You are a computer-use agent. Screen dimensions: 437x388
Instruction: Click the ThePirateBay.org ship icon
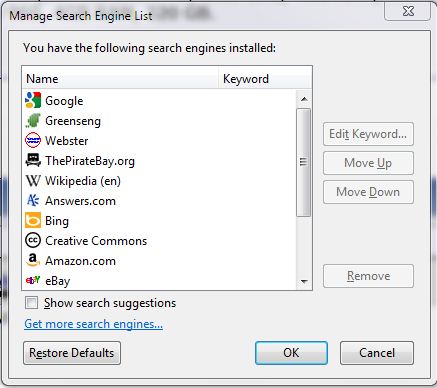pos(33,160)
